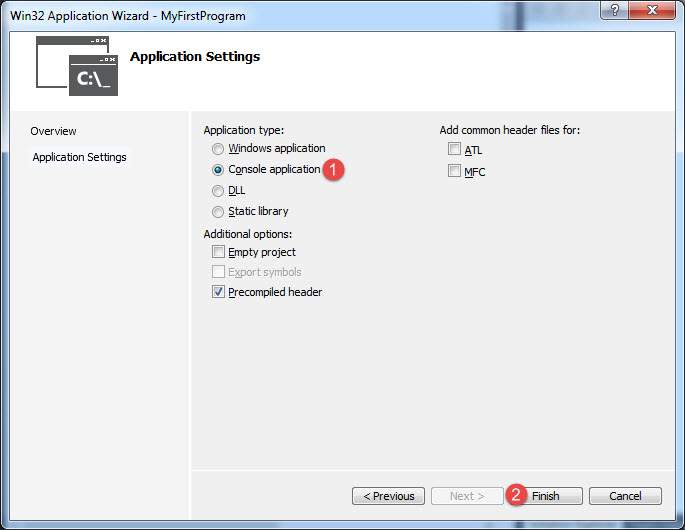Image resolution: width=685 pixels, height=530 pixels.
Task: Click the "Additional options:" label
Action: point(248,234)
